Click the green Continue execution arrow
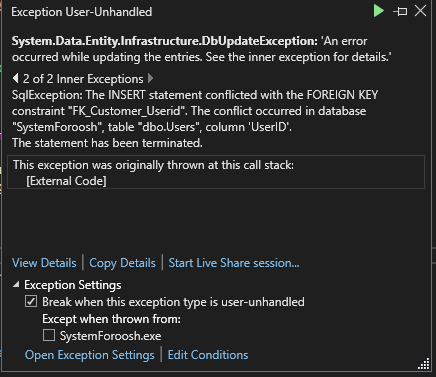The image size is (436, 377). (x=378, y=11)
